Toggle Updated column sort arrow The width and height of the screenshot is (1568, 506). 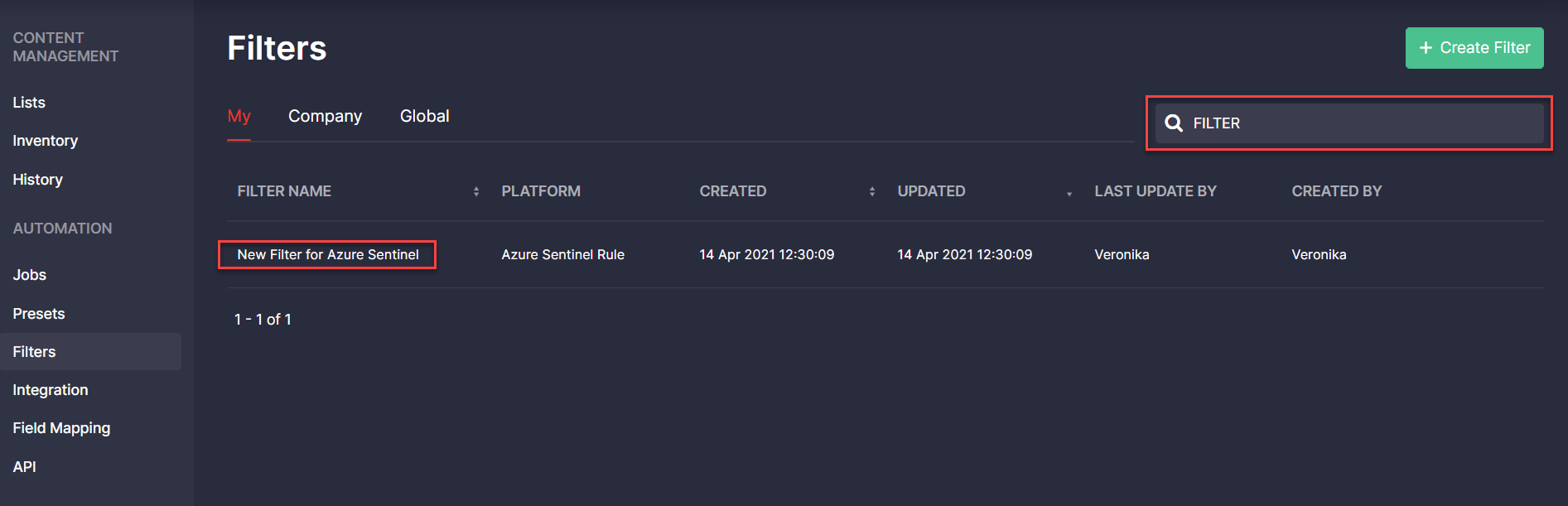tap(1069, 193)
